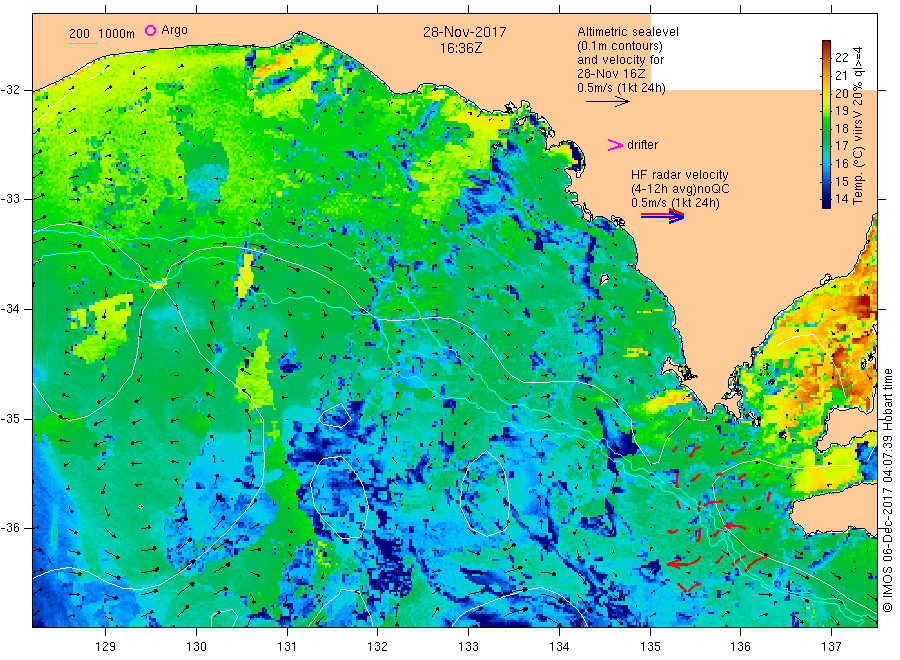Click the colorbar value 22
The image size is (900, 660).
(x=841, y=57)
